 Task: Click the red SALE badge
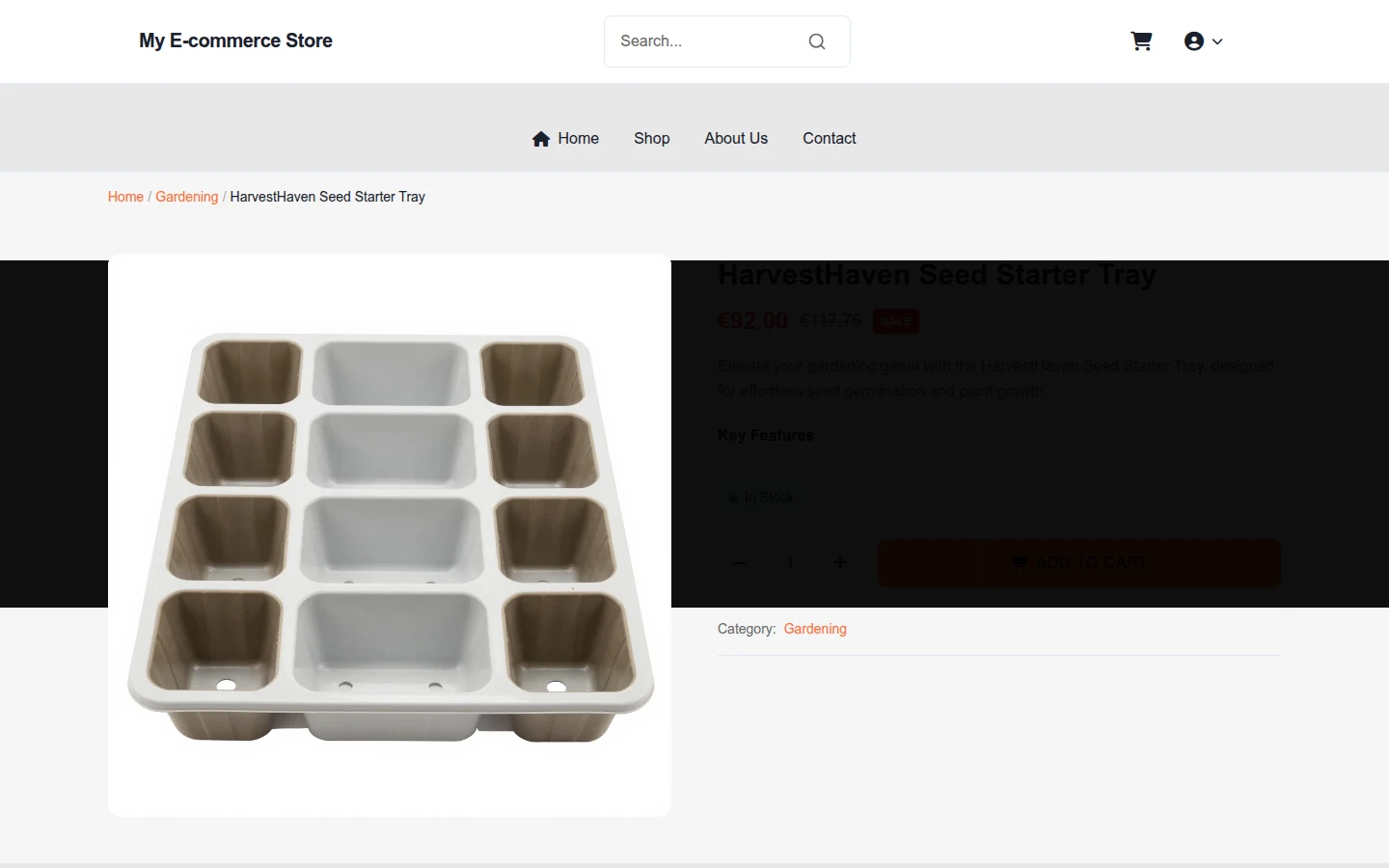(x=896, y=321)
